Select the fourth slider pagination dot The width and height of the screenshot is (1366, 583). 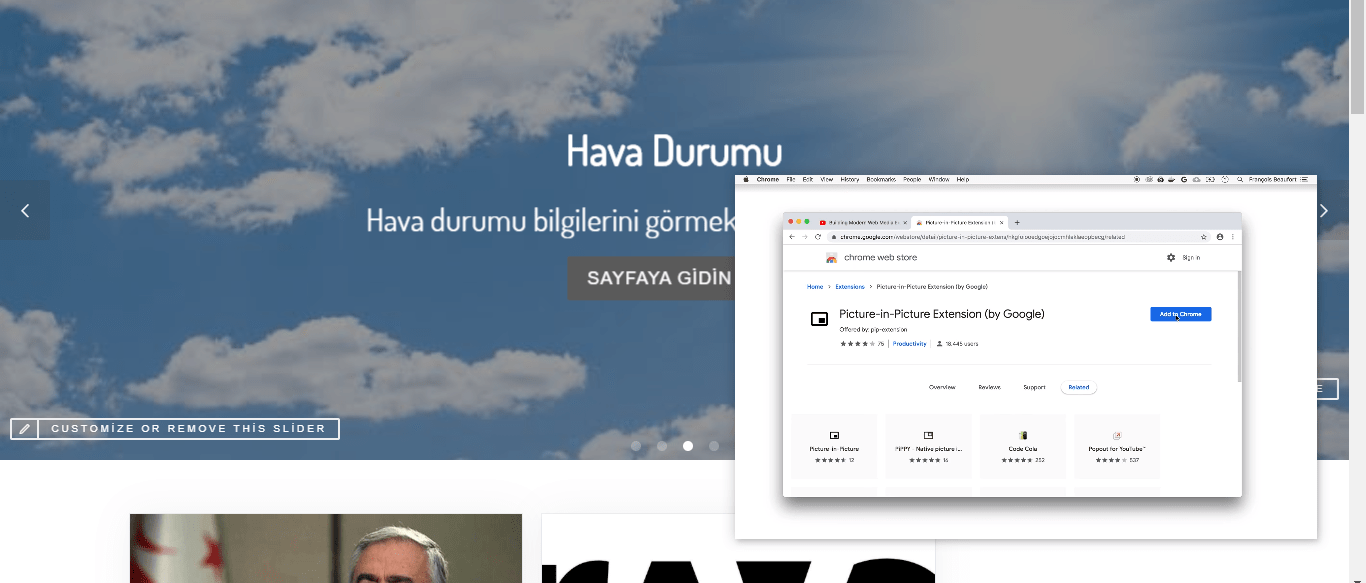(x=714, y=446)
